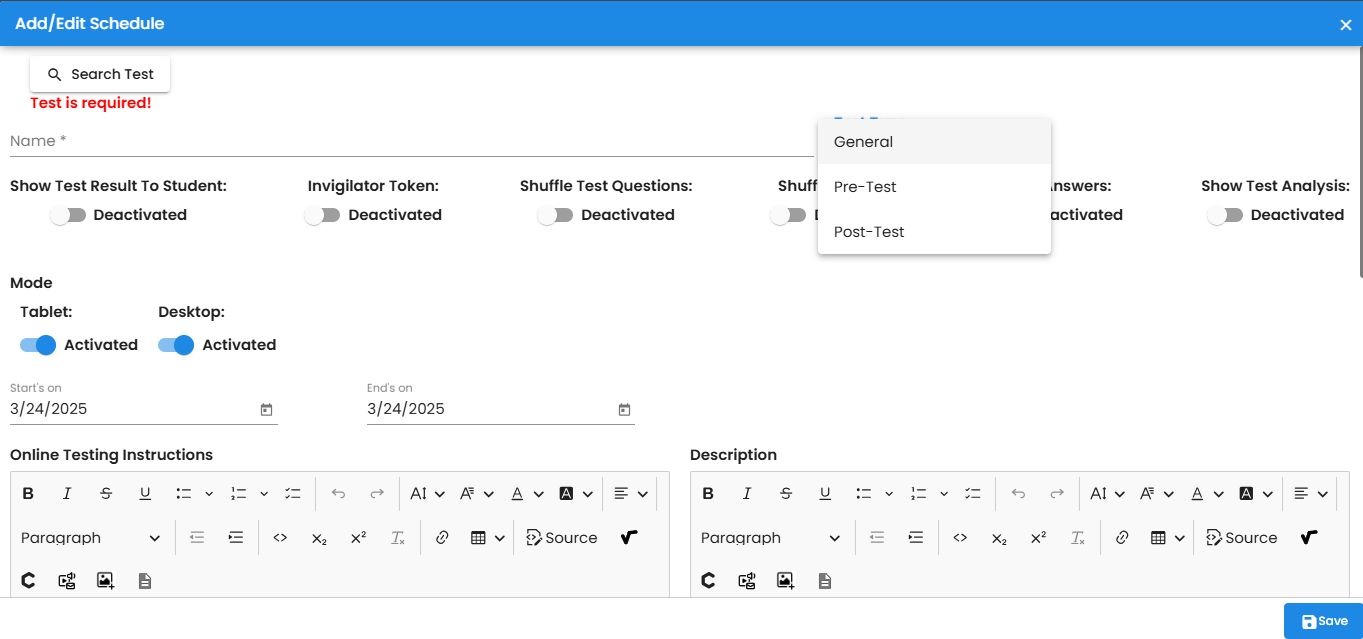Open insert table dropdown in Description editor
This screenshot has height=639, width=1363.
pos(1167,538)
